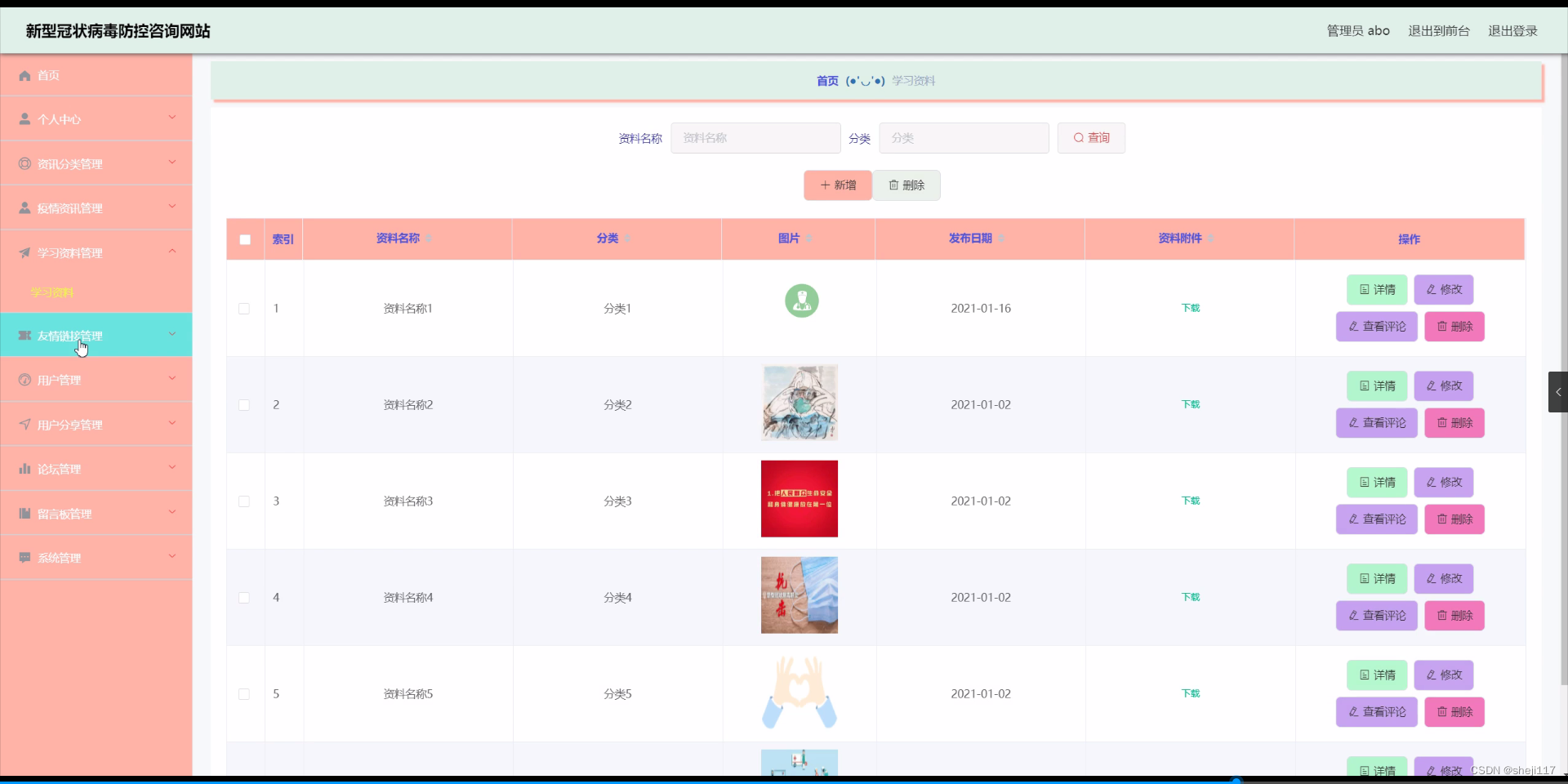Screen dimensions: 1568x784
Task: Sort by 资料名称 column sort arrows
Action: coord(428,238)
